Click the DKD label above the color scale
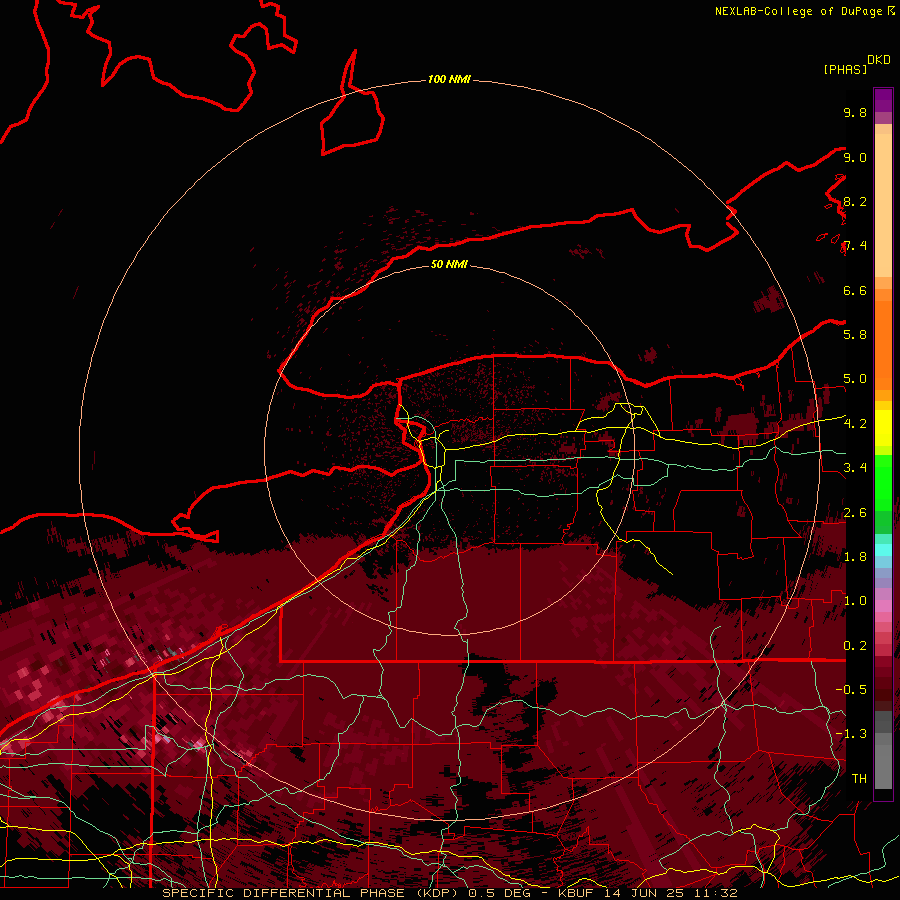Viewport: 900px width, 900px height. tap(879, 60)
